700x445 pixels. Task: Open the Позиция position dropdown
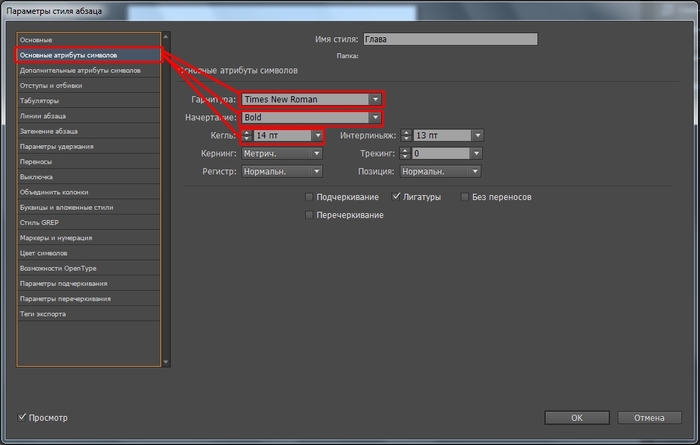pyautogui.click(x=478, y=171)
